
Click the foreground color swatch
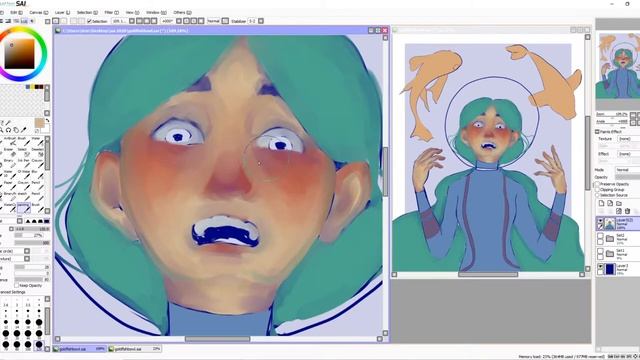(x=40, y=123)
